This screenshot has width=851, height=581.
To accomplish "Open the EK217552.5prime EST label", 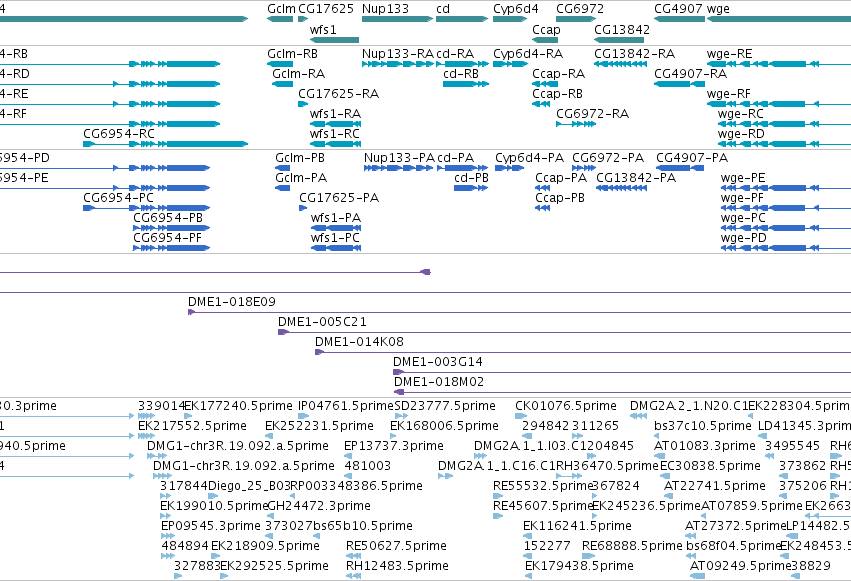I will pos(192,426).
